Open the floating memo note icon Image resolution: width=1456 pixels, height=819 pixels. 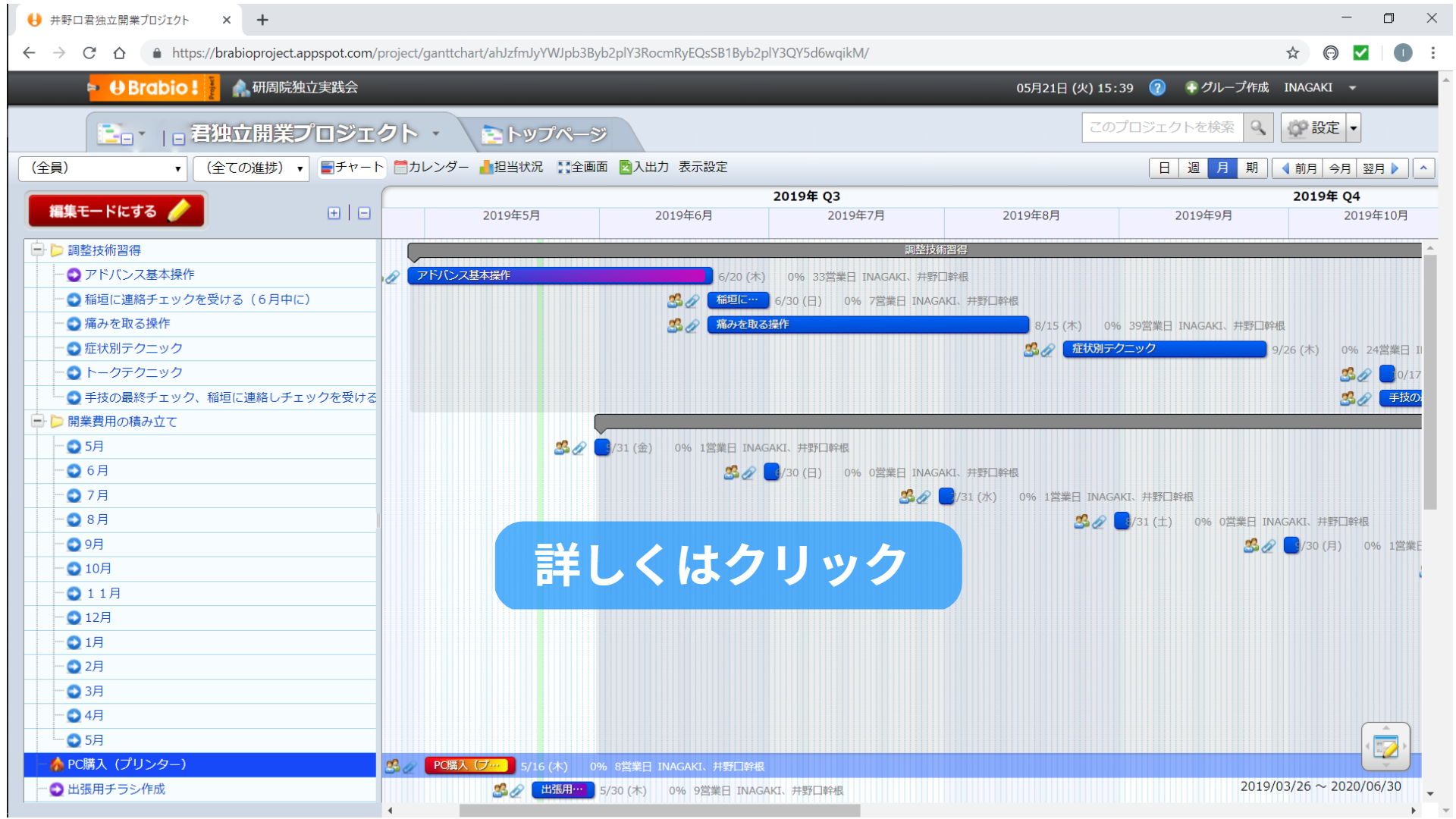click(1385, 748)
